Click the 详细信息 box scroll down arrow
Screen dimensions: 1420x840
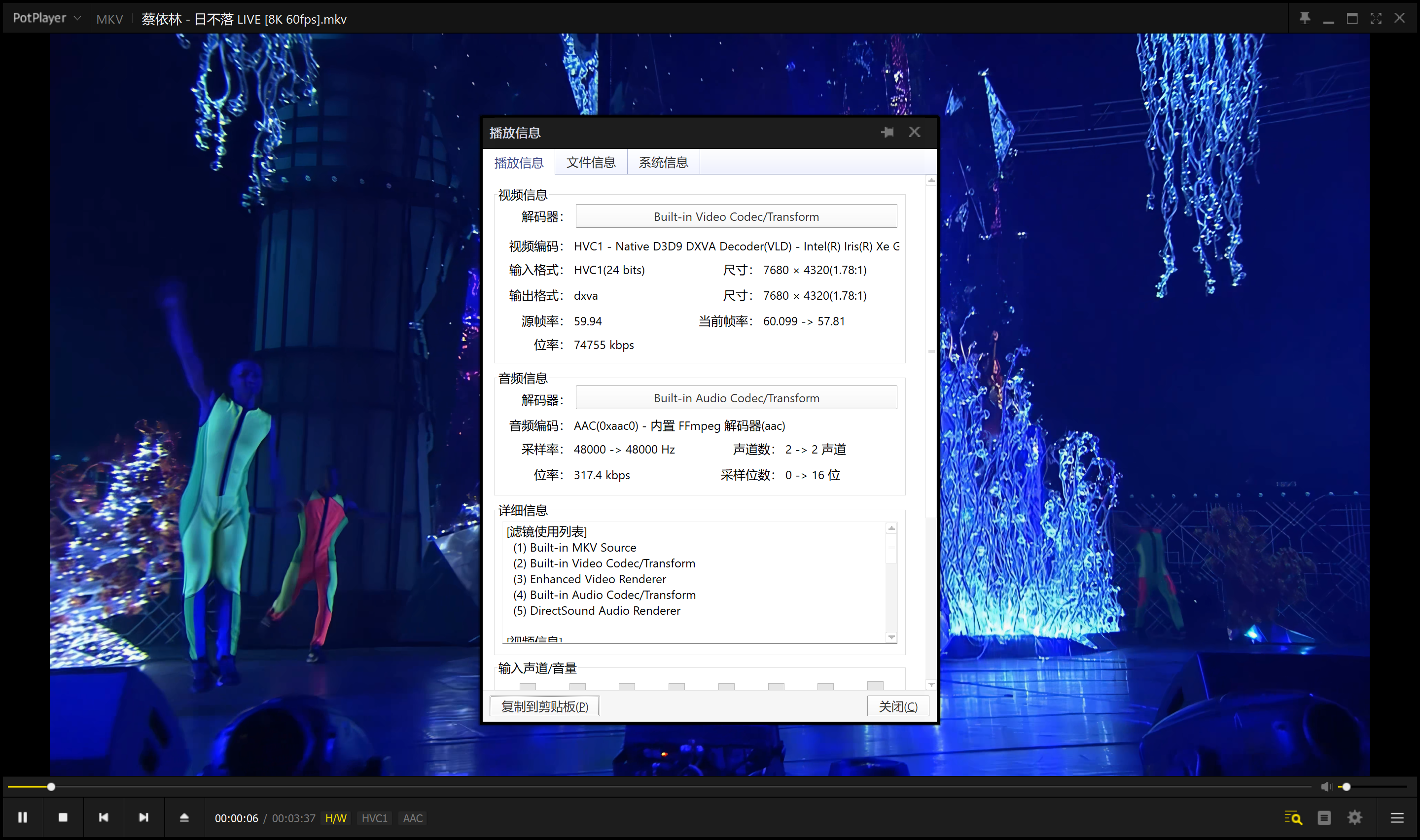point(891,637)
